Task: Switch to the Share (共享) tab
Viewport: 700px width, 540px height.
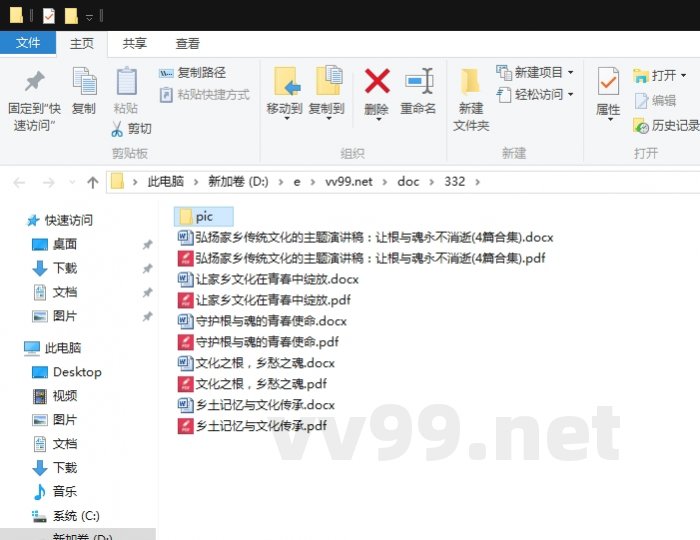Action: (134, 44)
